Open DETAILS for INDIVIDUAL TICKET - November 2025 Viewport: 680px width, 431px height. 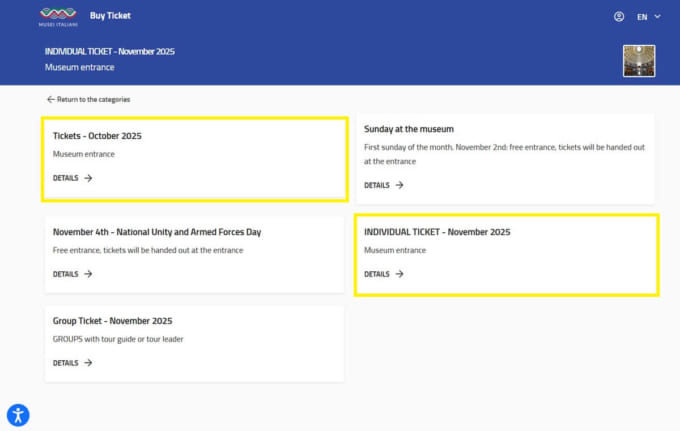click(x=377, y=274)
